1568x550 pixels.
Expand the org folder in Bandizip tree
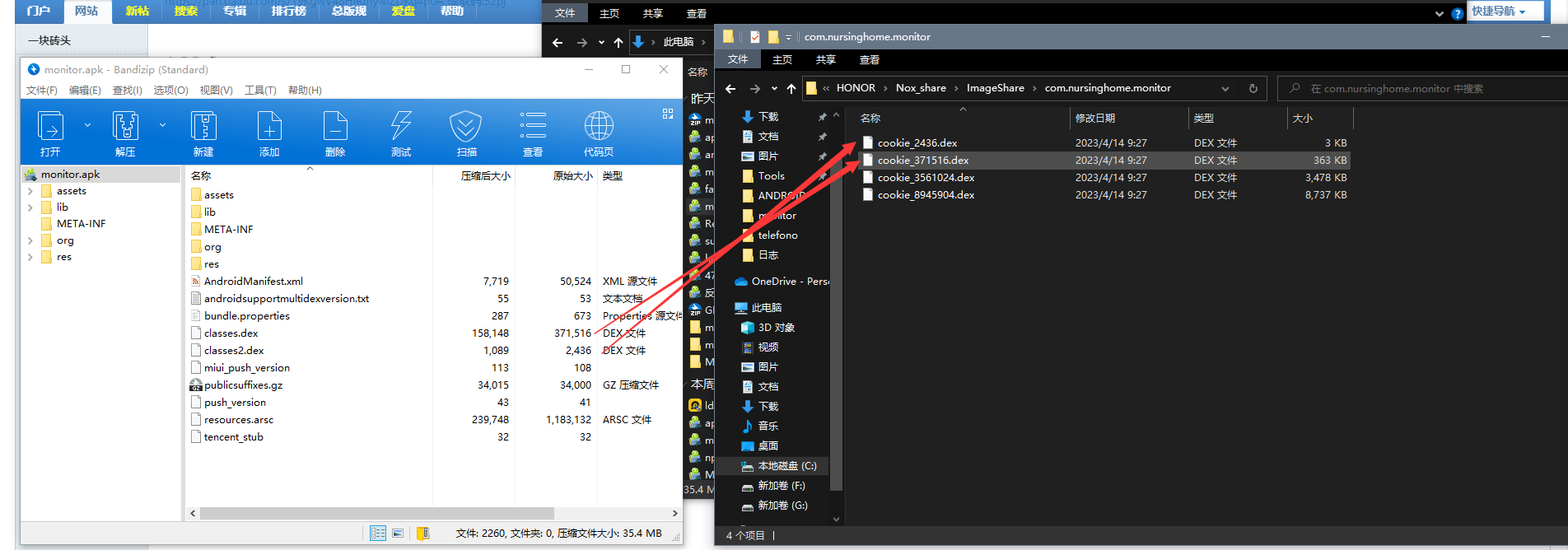[30, 240]
